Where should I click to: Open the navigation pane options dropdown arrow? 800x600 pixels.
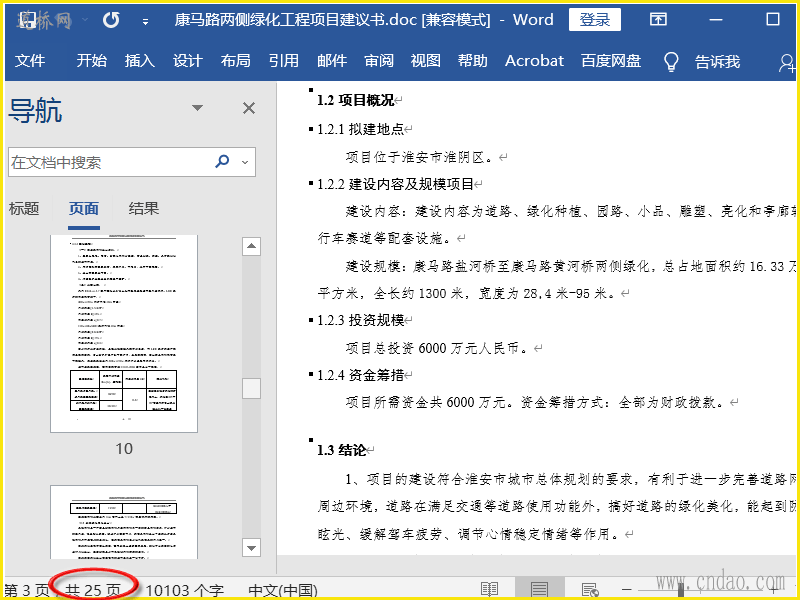197,108
